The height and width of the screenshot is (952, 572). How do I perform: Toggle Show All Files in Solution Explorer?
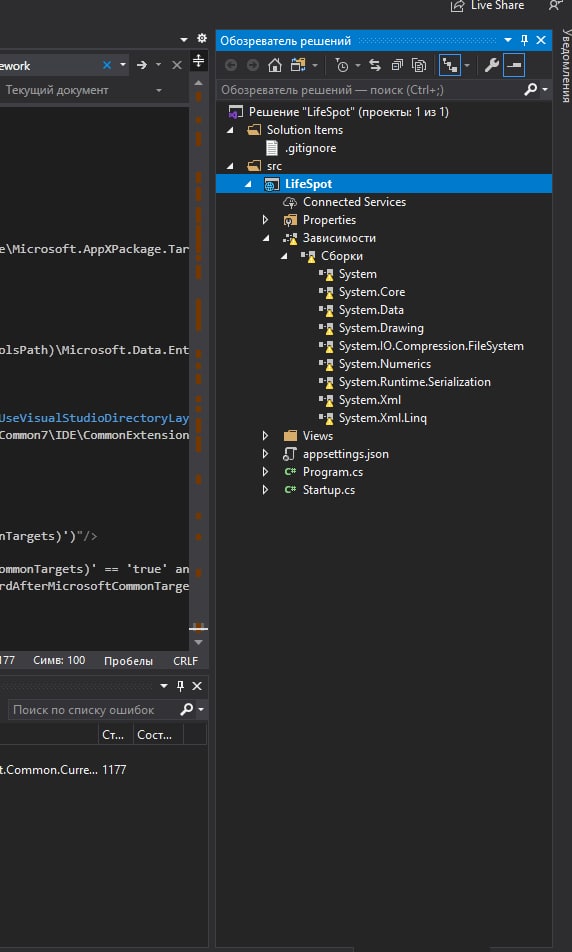pos(419,66)
